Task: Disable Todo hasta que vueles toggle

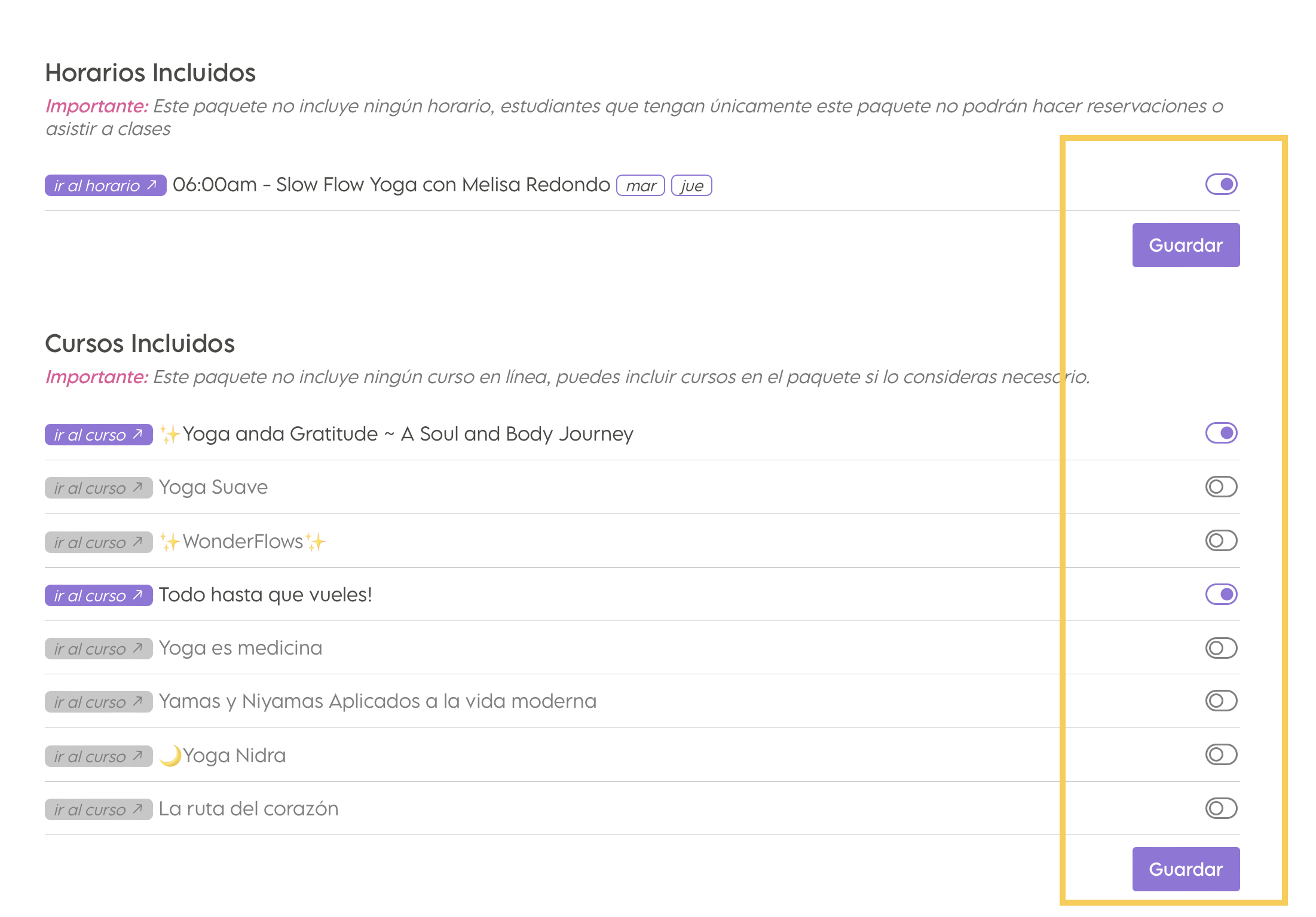Action: [x=1221, y=594]
